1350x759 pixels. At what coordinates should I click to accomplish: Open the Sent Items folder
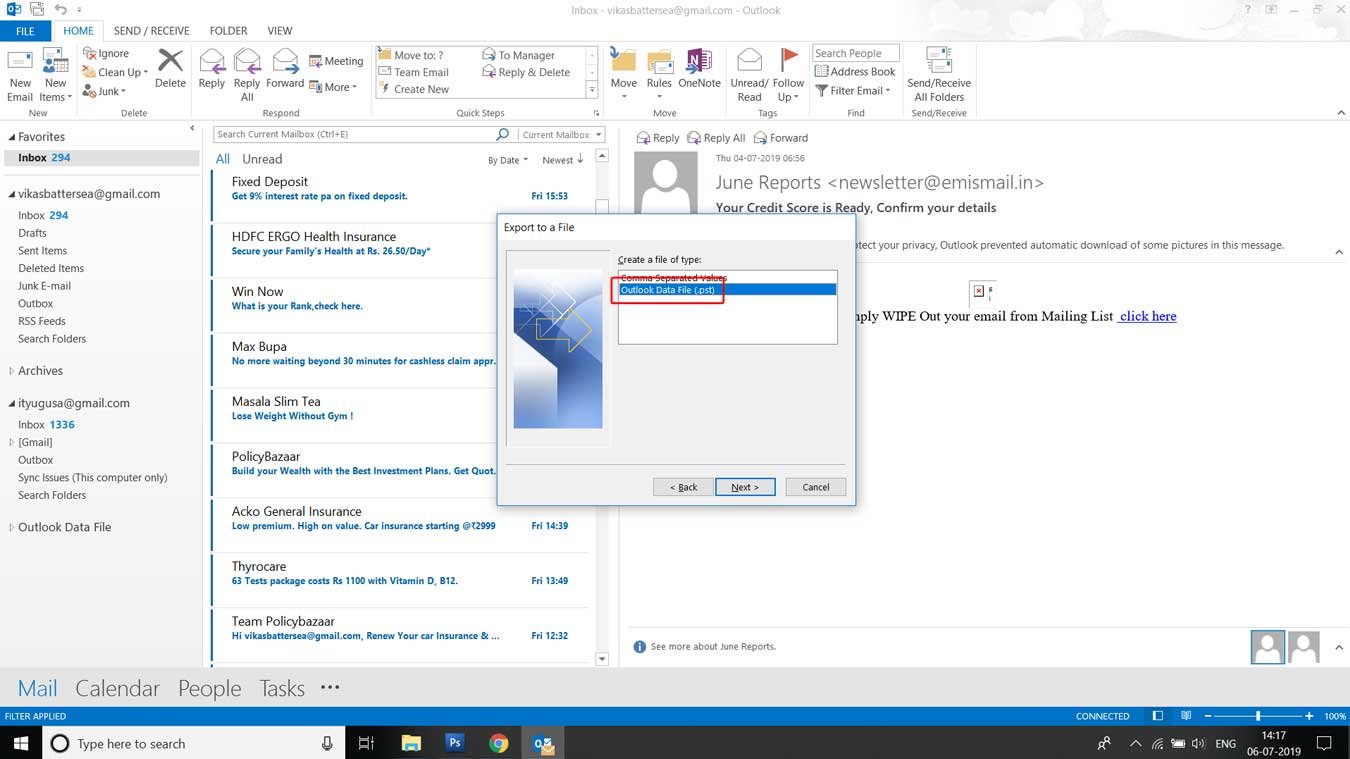(42, 251)
